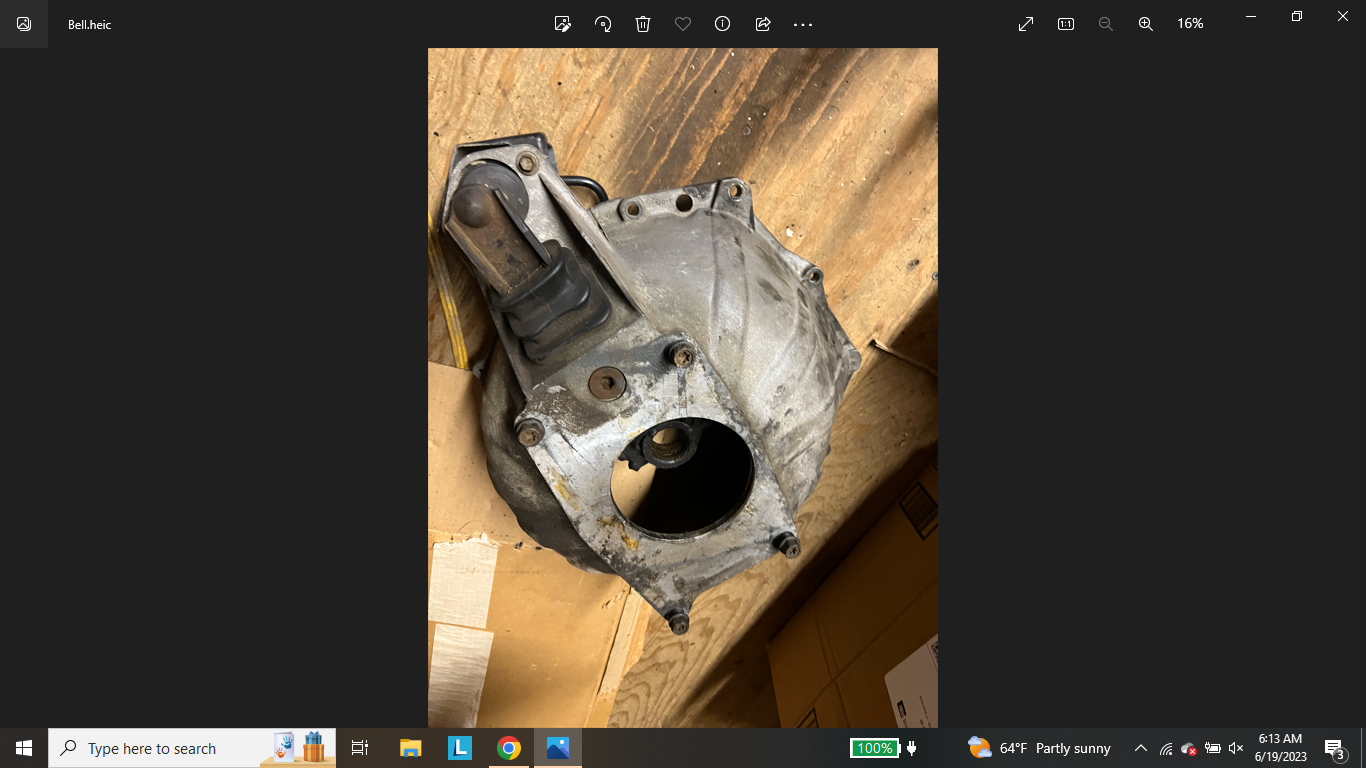This screenshot has width=1366, height=768.
Task: Click the zoom in magnifier
Action: [1146, 24]
